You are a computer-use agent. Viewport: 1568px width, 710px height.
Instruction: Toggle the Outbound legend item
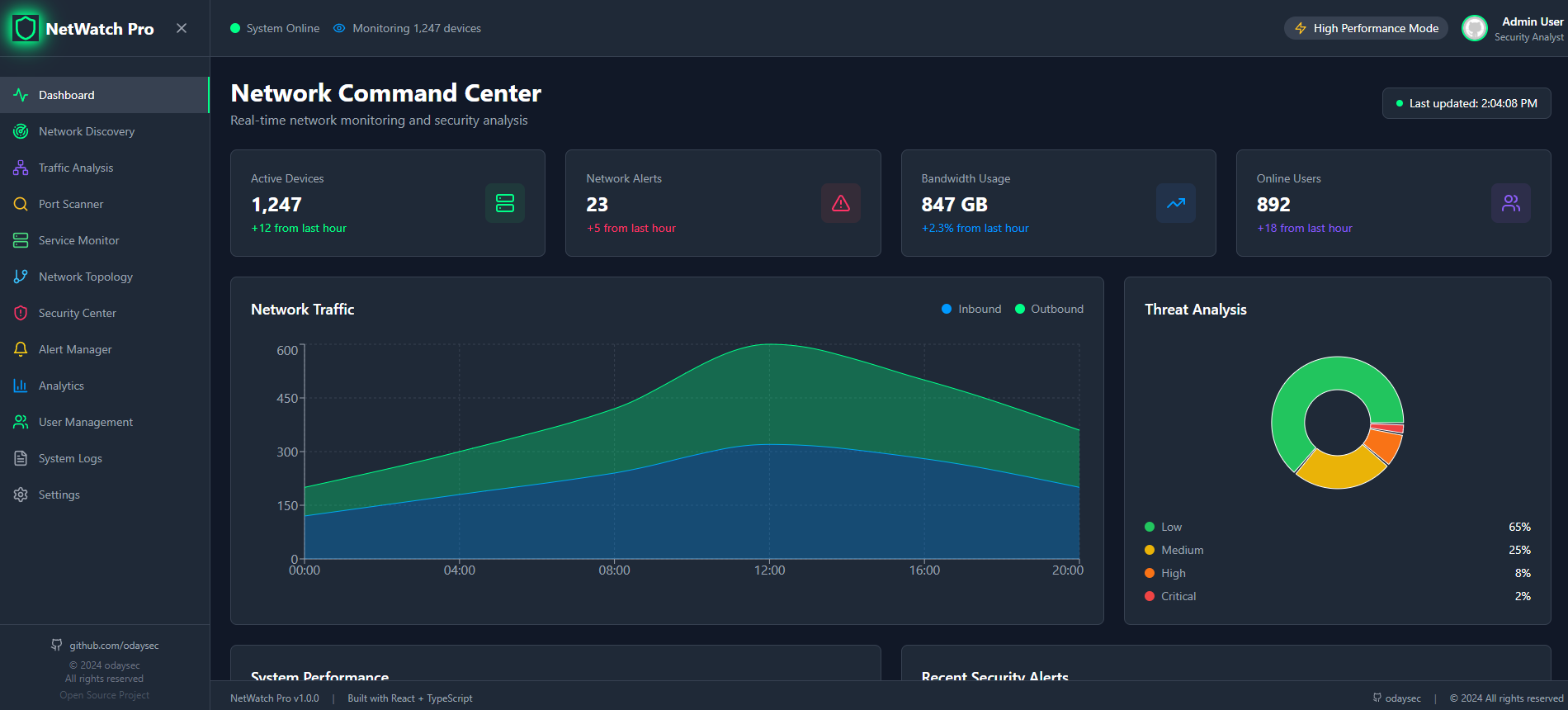1049,309
